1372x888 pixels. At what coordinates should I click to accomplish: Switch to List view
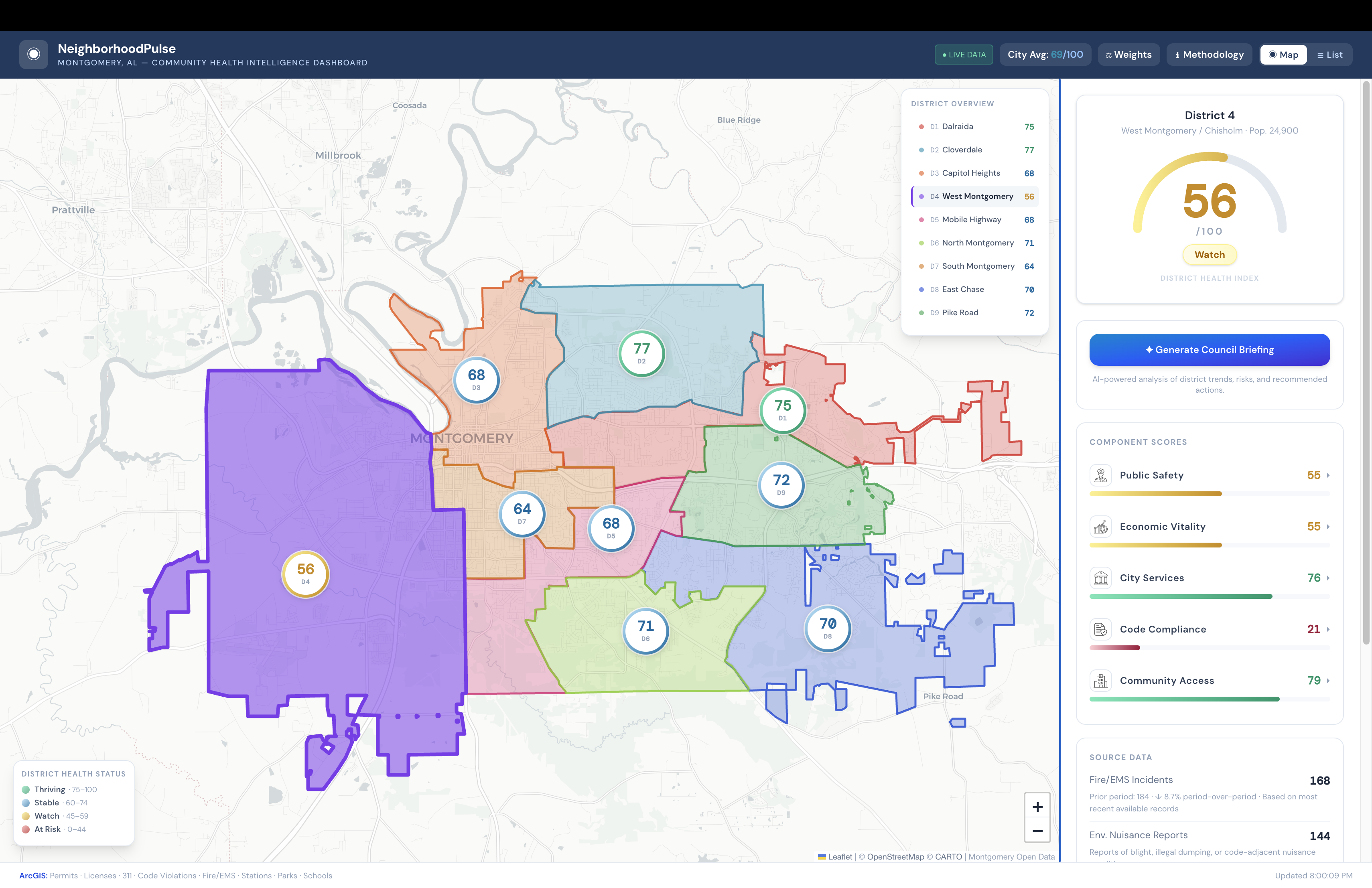[x=1329, y=55]
